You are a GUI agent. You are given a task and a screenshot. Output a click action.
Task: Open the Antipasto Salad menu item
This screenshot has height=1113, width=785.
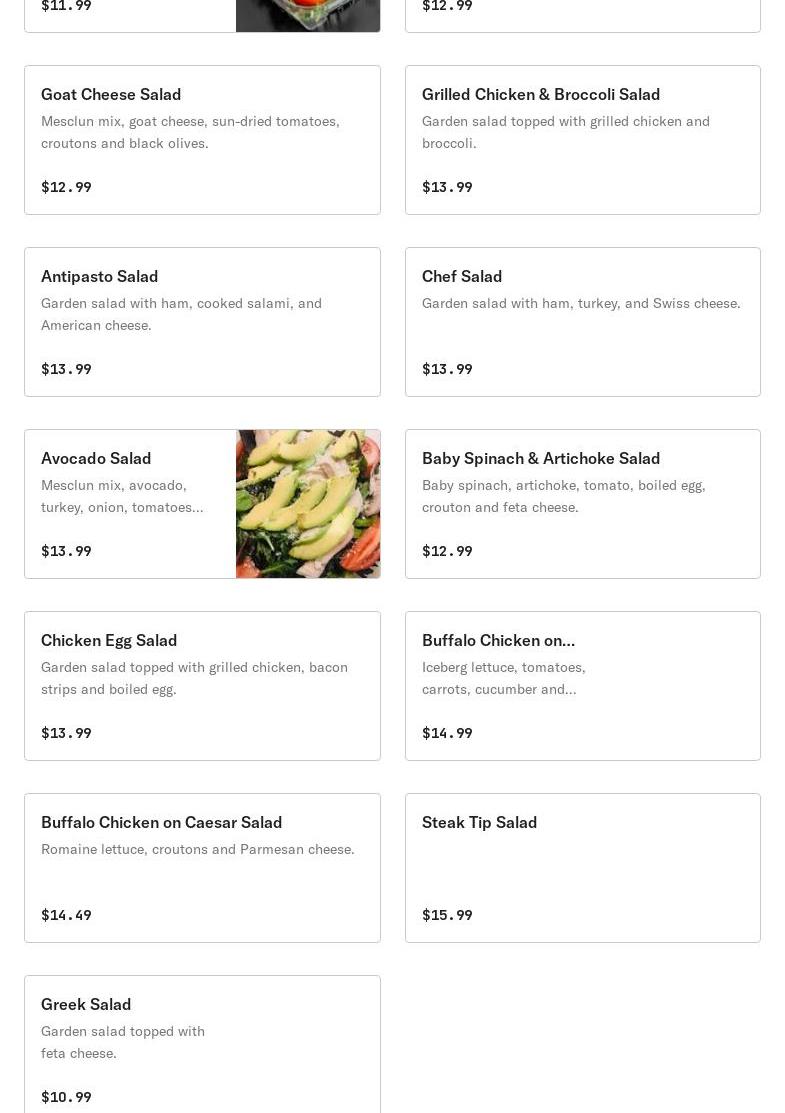click(x=202, y=322)
